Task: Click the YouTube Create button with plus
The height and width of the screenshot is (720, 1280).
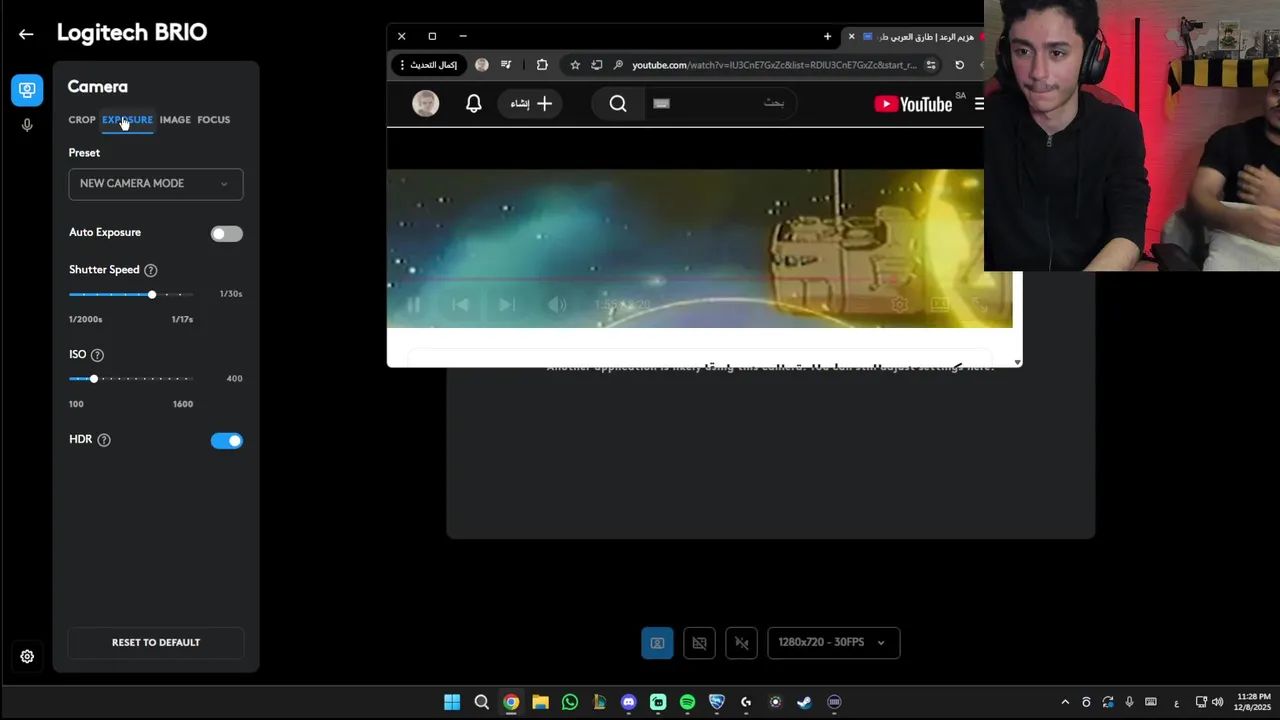Action: click(531, 104)
